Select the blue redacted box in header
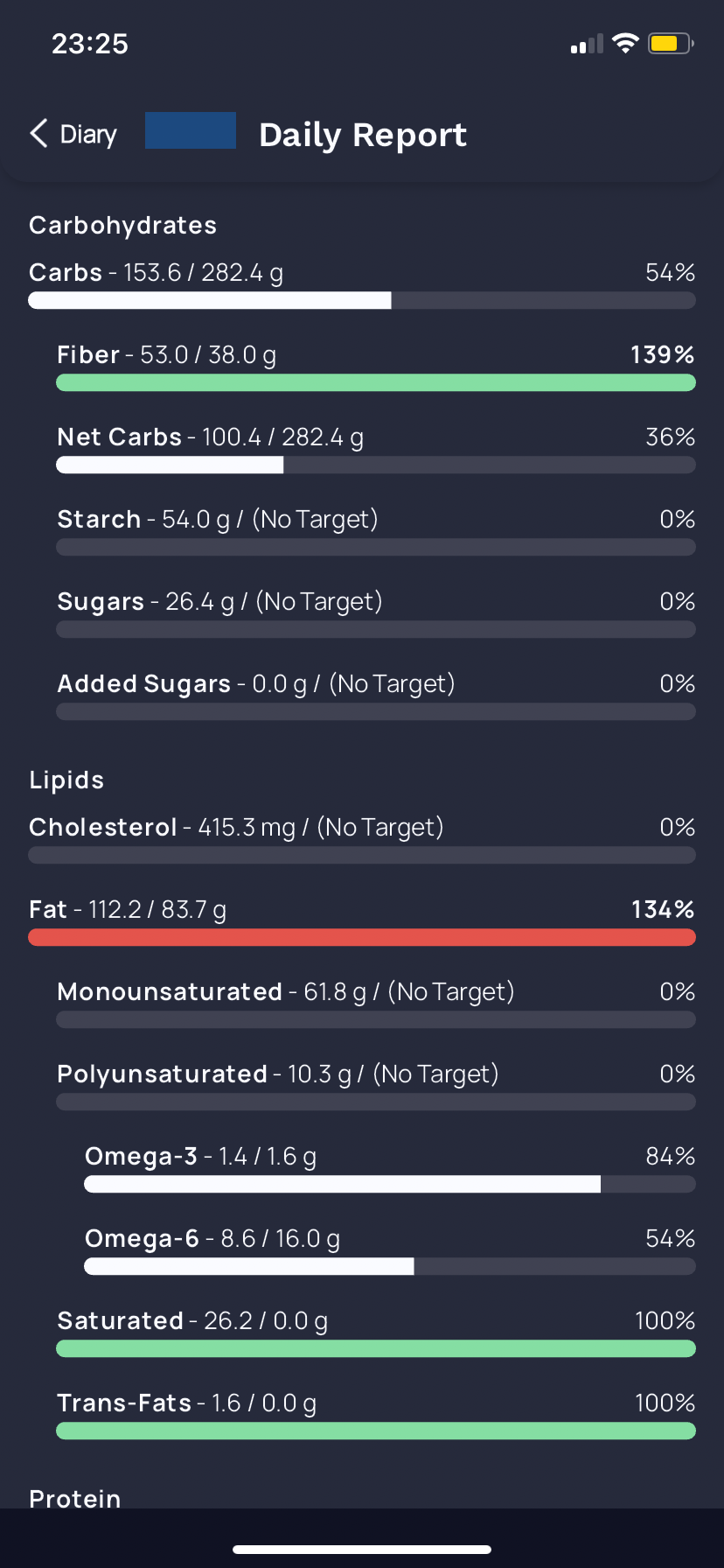Viewport: 724px width, 1568px height. coord(191,130)
